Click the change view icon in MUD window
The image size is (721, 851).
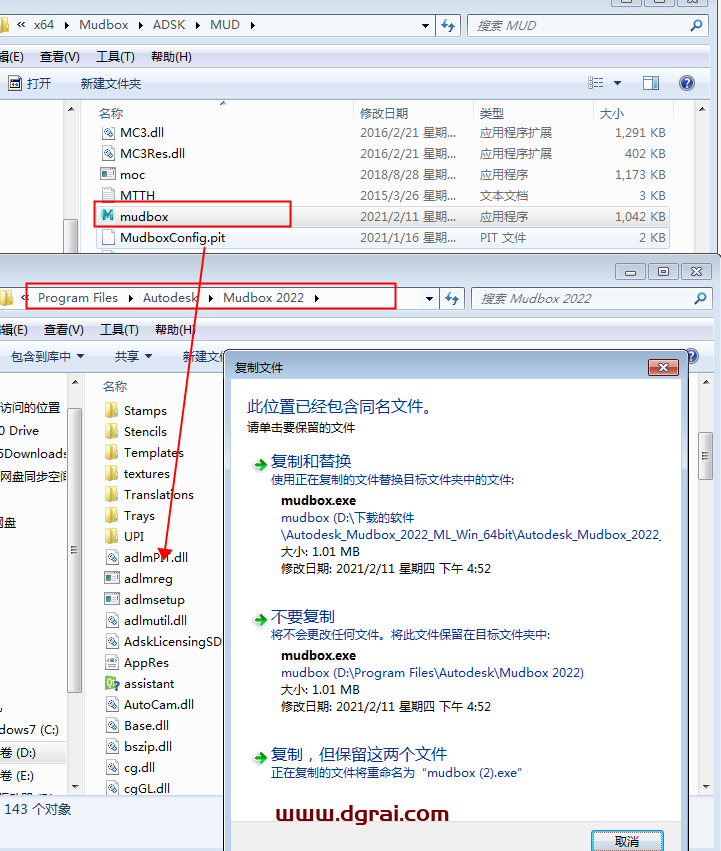click(596, 83)
